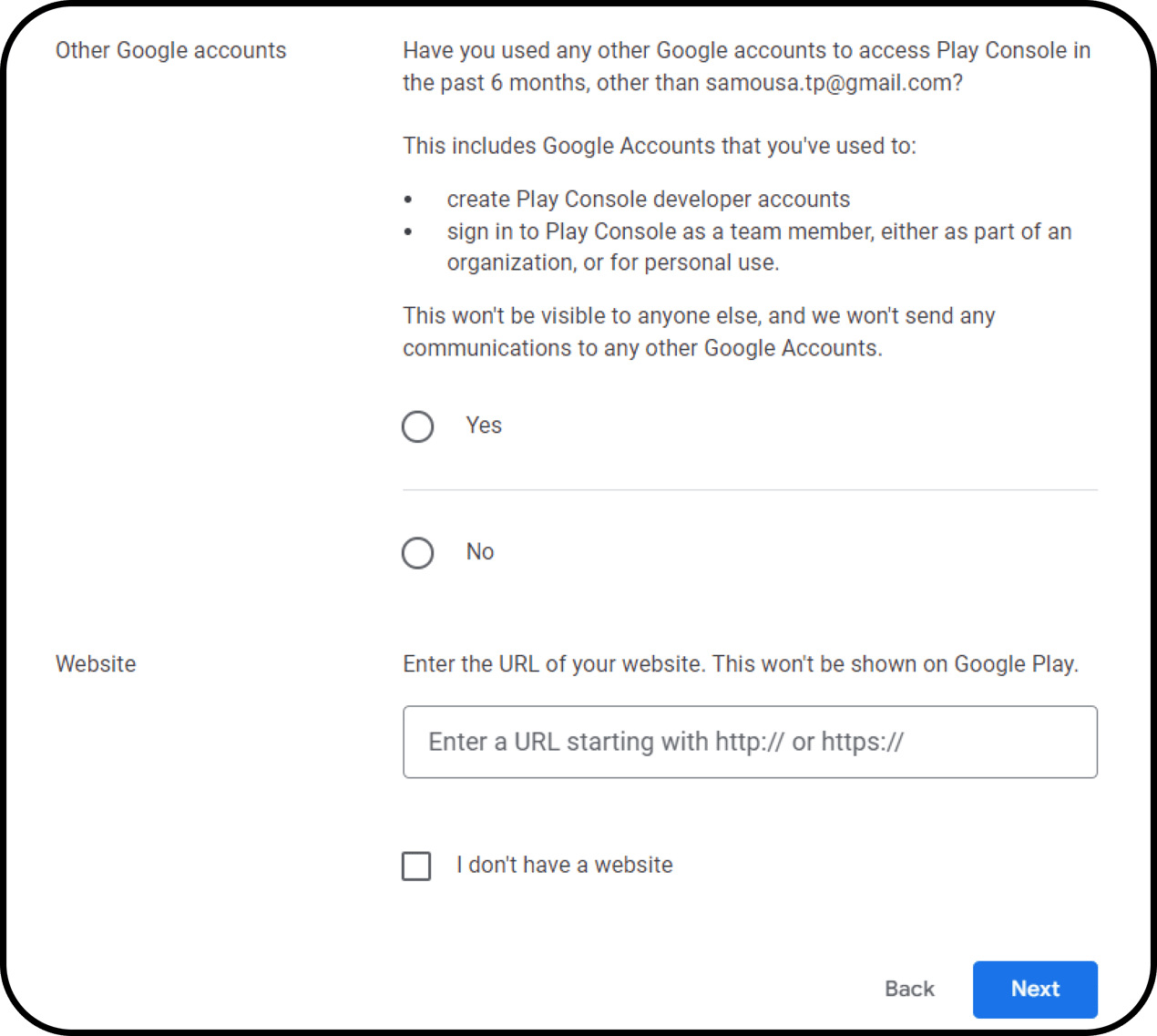The width and height of the screenshot is (1157, 1036).
Task: Click the blue Next button
Action: (x=1035, y=990)
